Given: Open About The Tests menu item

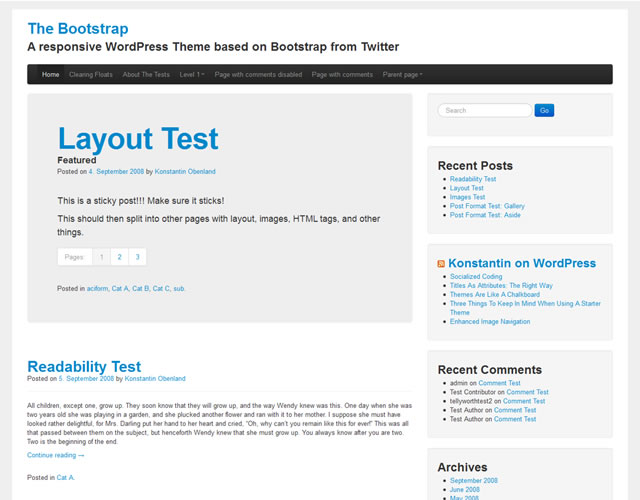Looking at the screenshot, I should point(146,75).
